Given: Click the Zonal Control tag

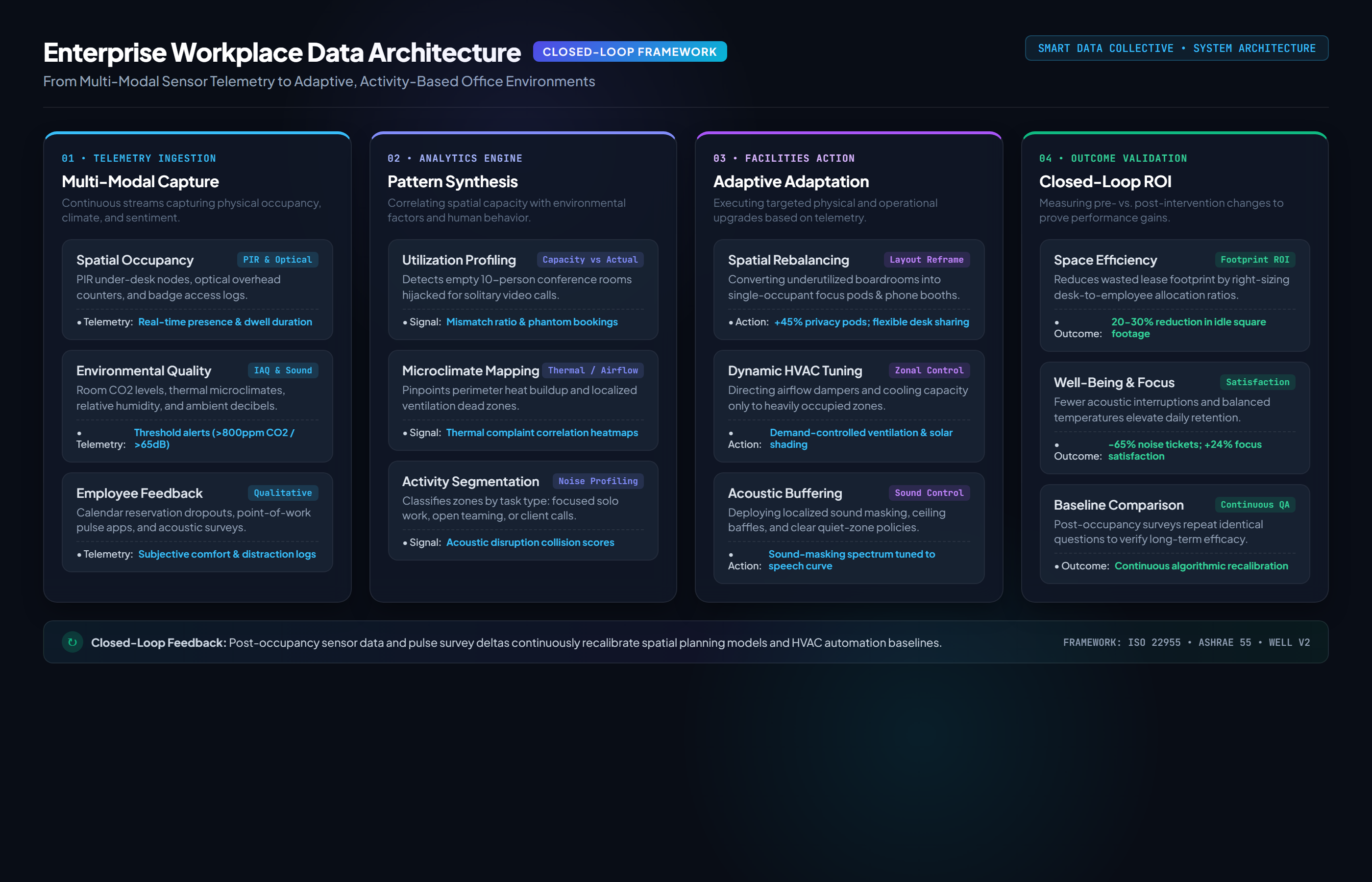Looking at the screenshot, I should (929, 370).
